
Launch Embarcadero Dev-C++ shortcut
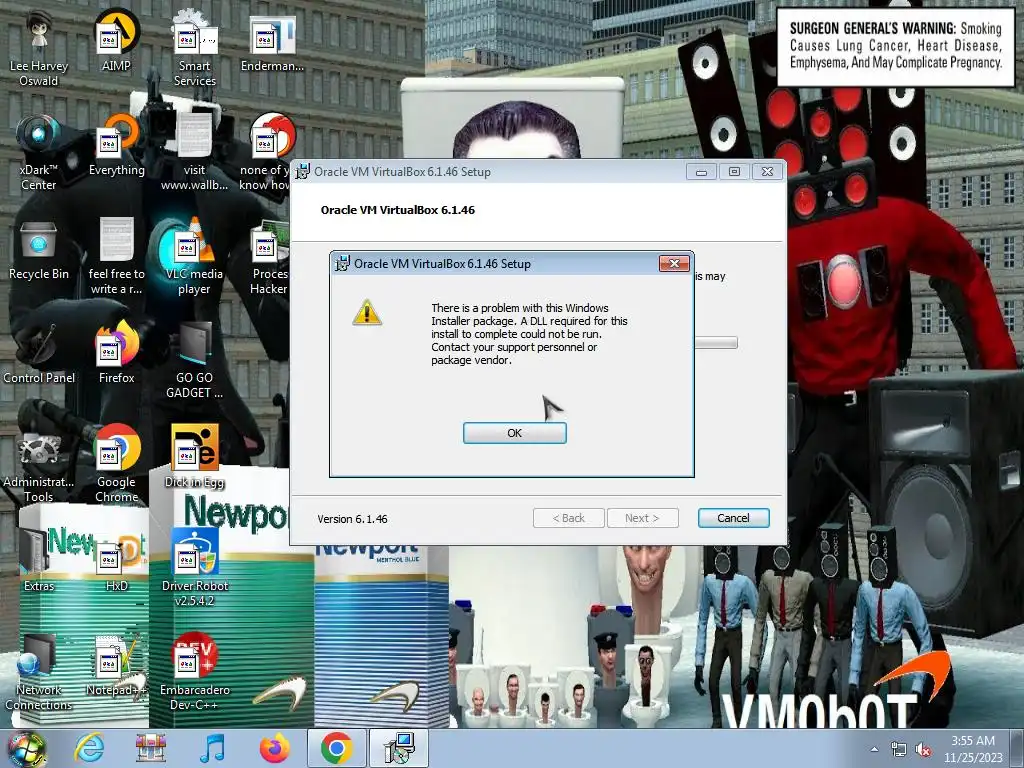(x=195, y=673)
